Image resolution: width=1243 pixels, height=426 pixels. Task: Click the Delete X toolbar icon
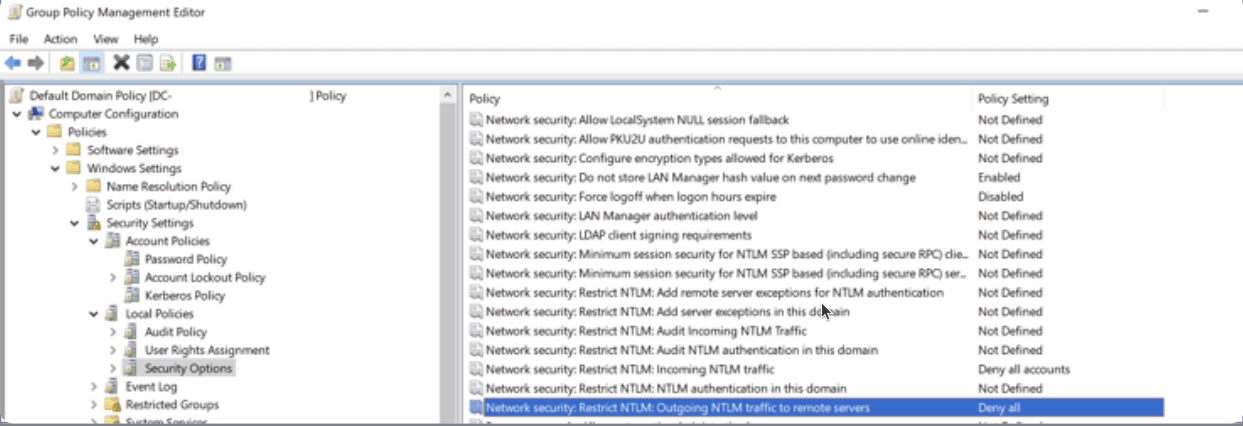click(x=121, y=64)
